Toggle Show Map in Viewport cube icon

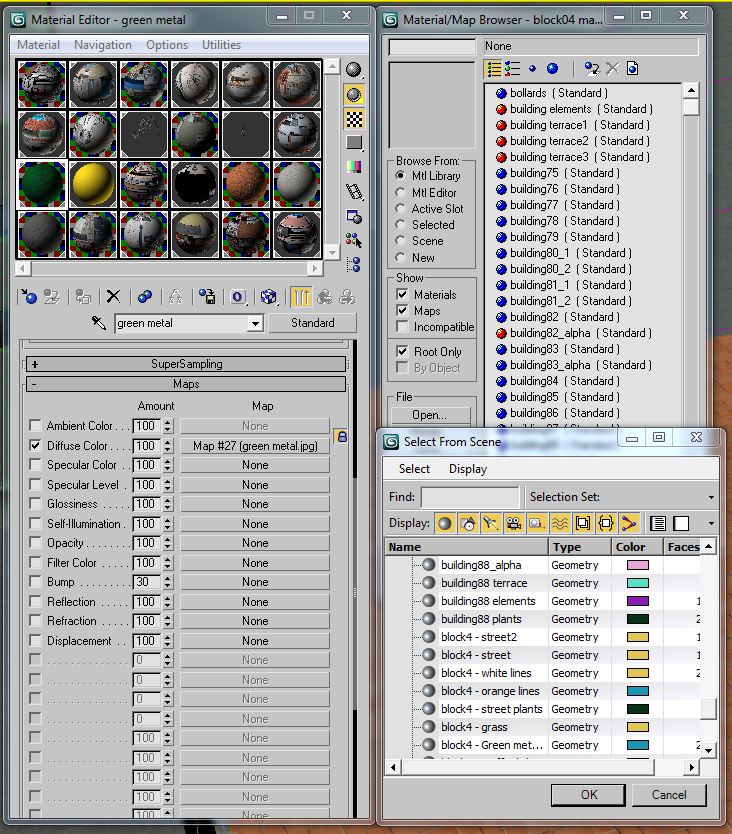click(x=269, y=297)
